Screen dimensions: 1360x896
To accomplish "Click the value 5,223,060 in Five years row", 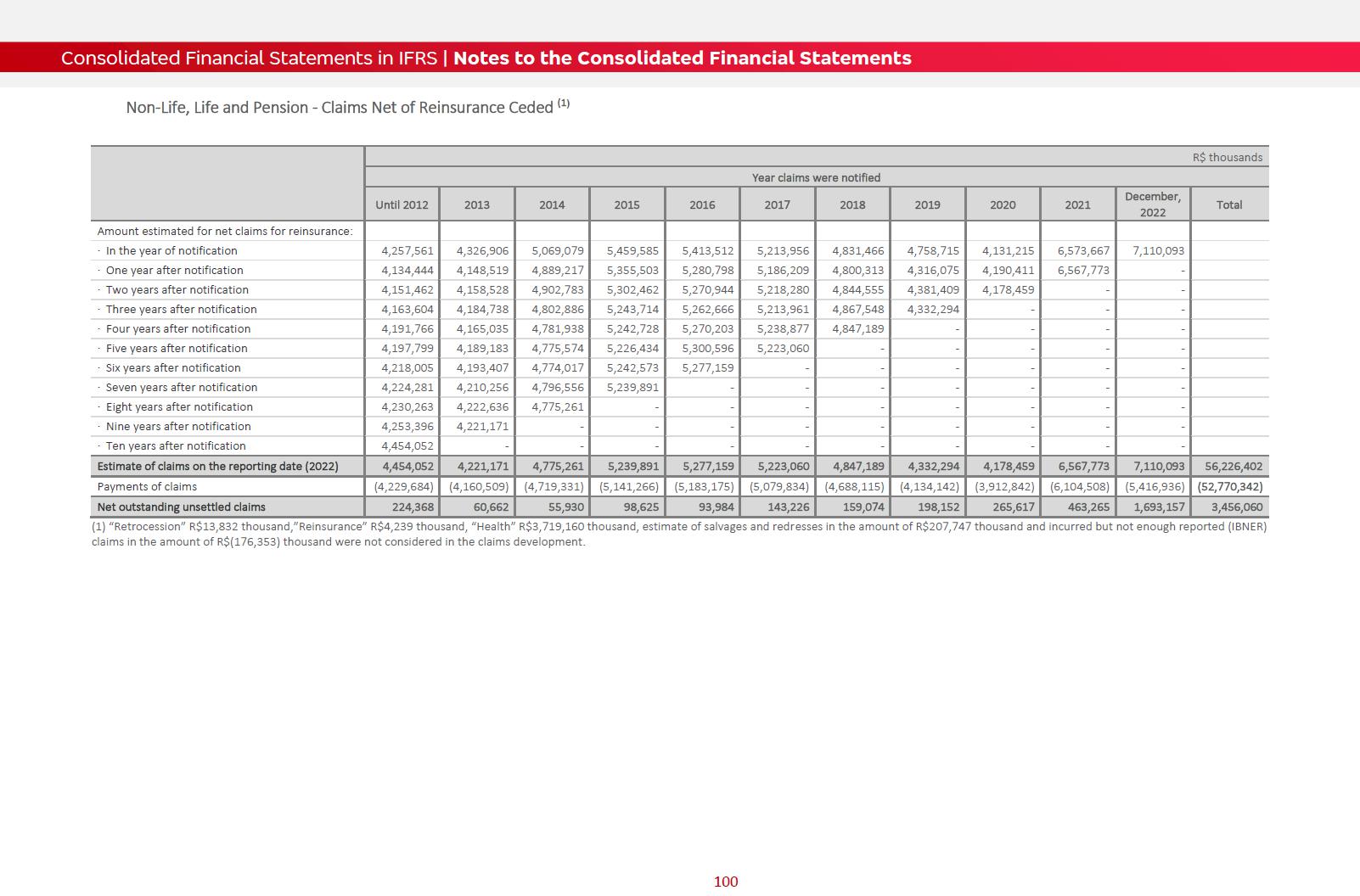I will (783, 348).
